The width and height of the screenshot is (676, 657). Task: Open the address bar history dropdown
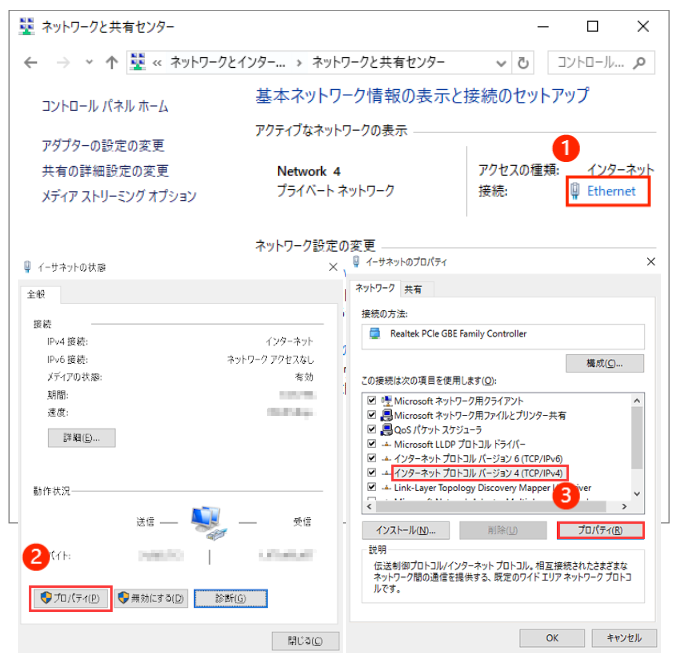click(501, 63)
